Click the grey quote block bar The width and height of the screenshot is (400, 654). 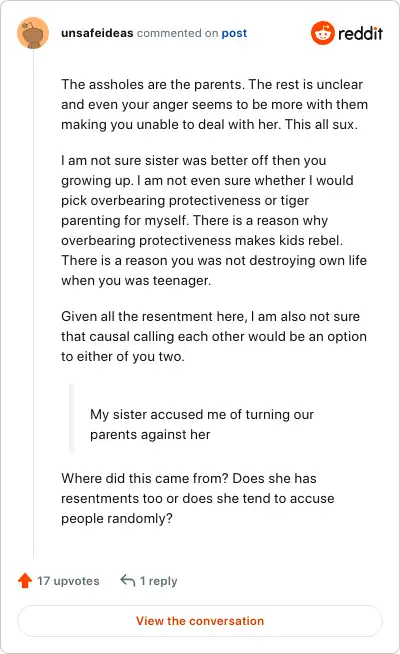(x=71, y=418)
